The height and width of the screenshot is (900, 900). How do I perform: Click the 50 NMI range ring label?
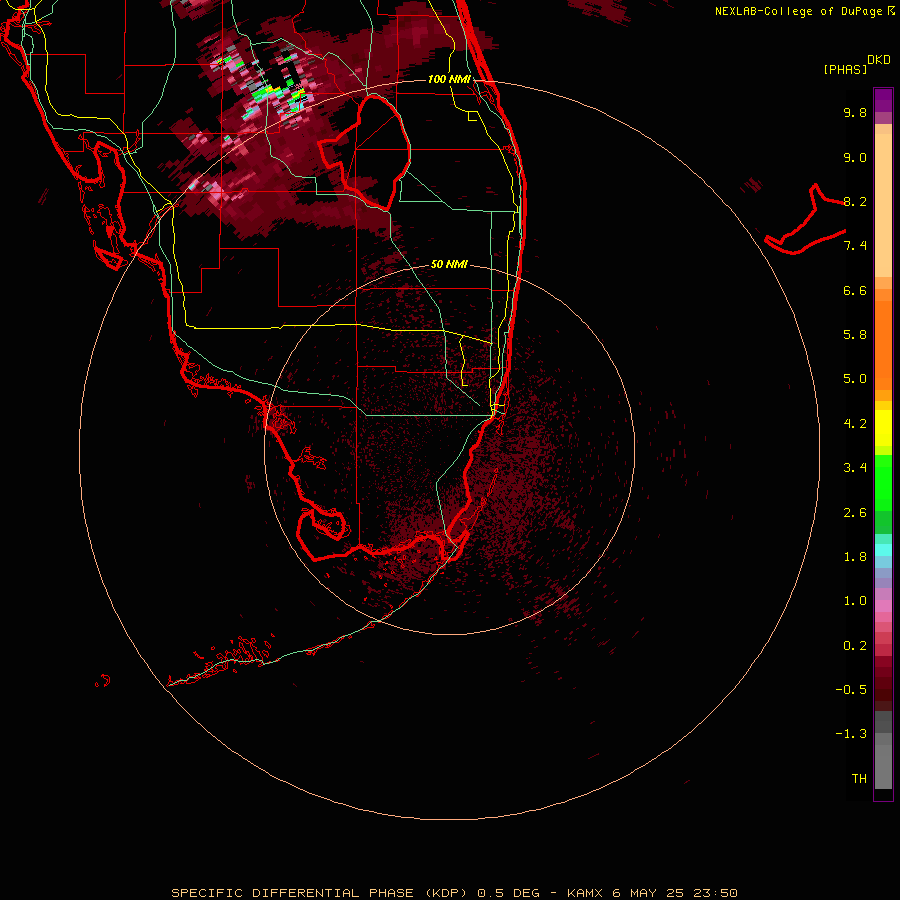pyautogui.click(x=449, y=264)
